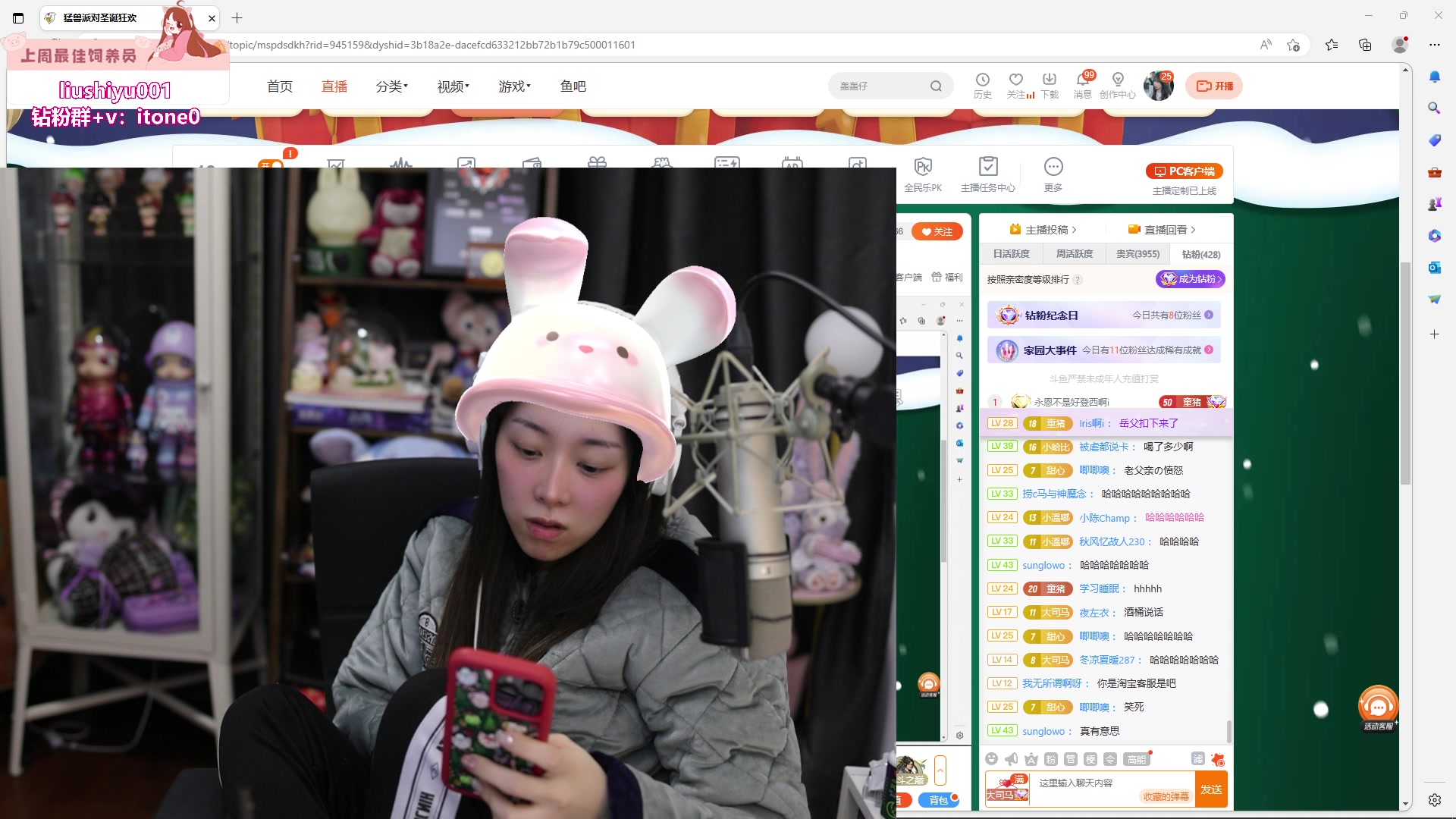
Task: Toggle the 管 icon in chat toolbar
Action: 1071,759
